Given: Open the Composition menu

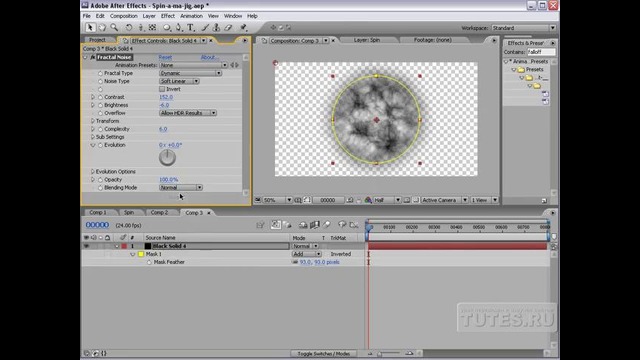Looking at the screenshot, I should point(124,16).
